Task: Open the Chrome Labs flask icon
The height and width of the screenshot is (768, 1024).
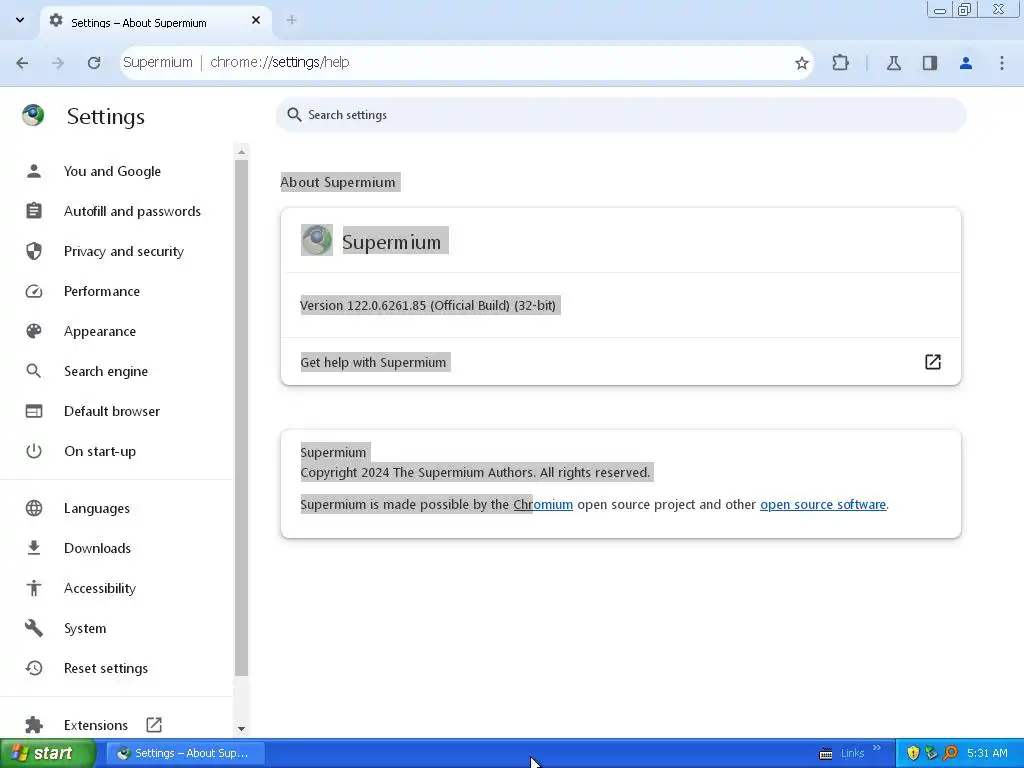Action: (x=894, y=63)
